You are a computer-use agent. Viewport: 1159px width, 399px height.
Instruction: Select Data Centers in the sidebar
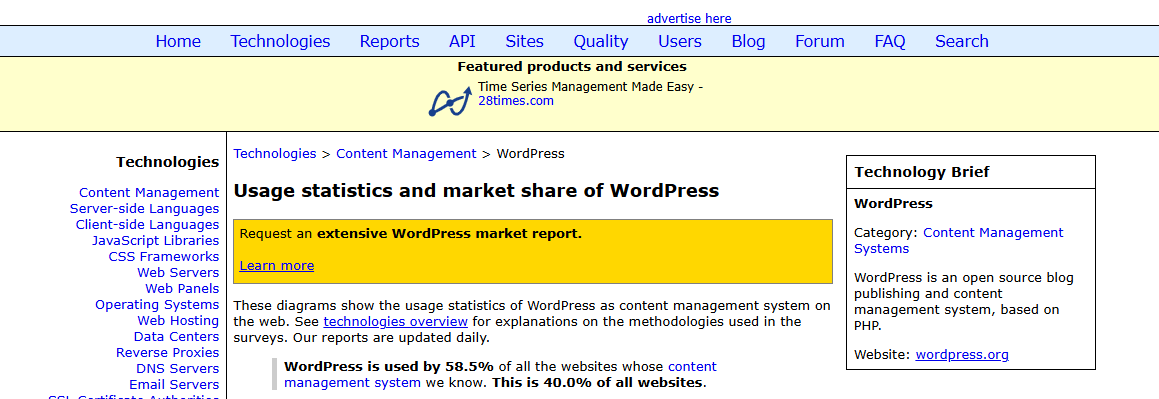(x=177, y=337)
